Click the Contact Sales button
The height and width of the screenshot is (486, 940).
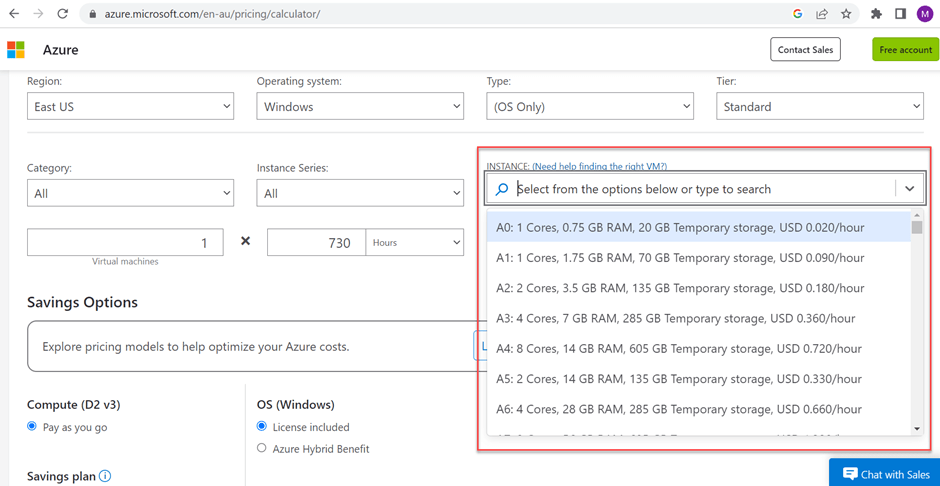(x=805, y=50)
